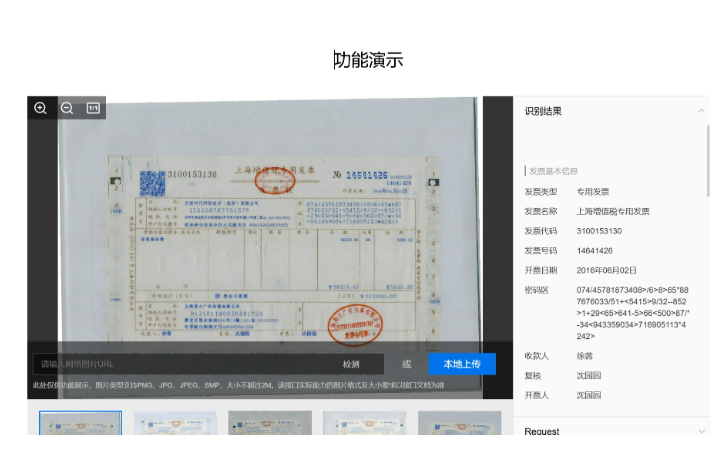Image resolution: width=720 pixels, height=450 pixels.
Task: Collapse the 识别结果 panel chevron
Action: click(x=701, y=111)
